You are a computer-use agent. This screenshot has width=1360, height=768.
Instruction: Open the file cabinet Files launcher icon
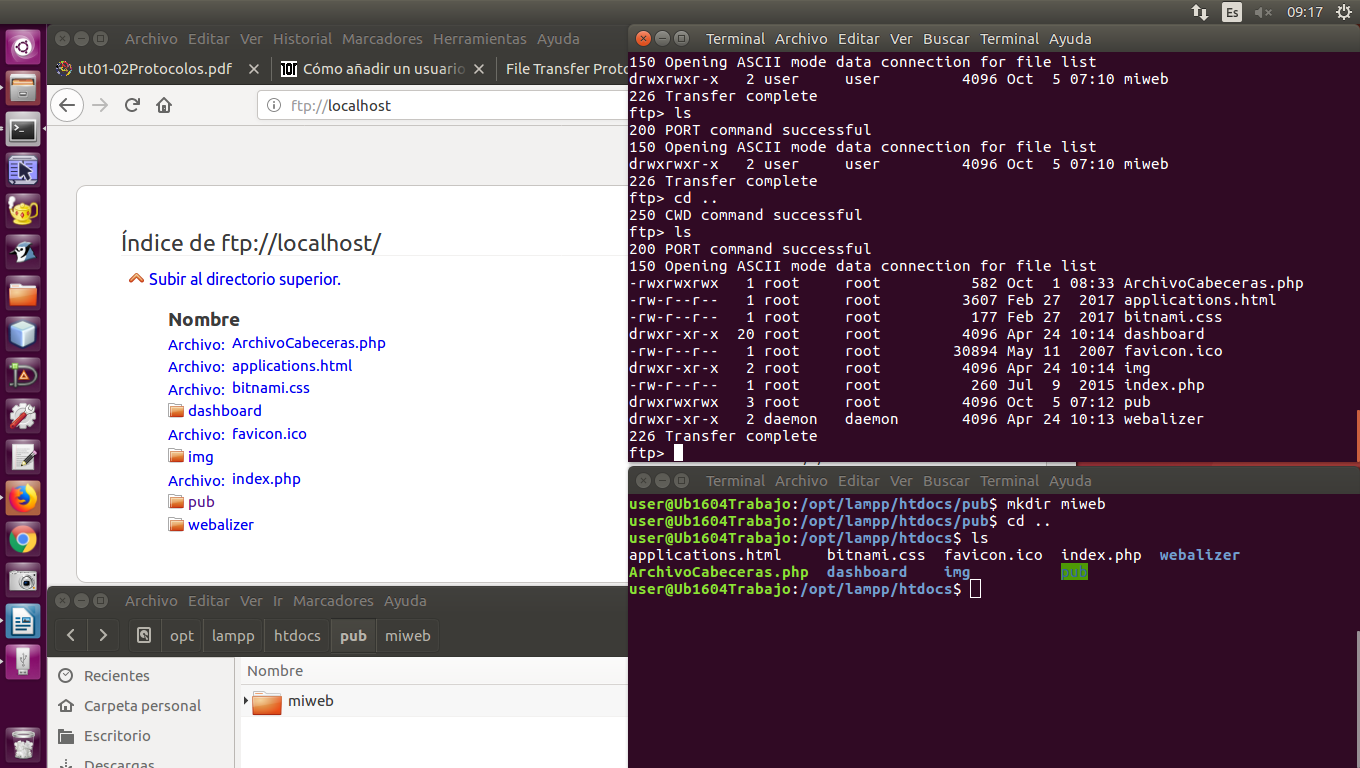23,88
